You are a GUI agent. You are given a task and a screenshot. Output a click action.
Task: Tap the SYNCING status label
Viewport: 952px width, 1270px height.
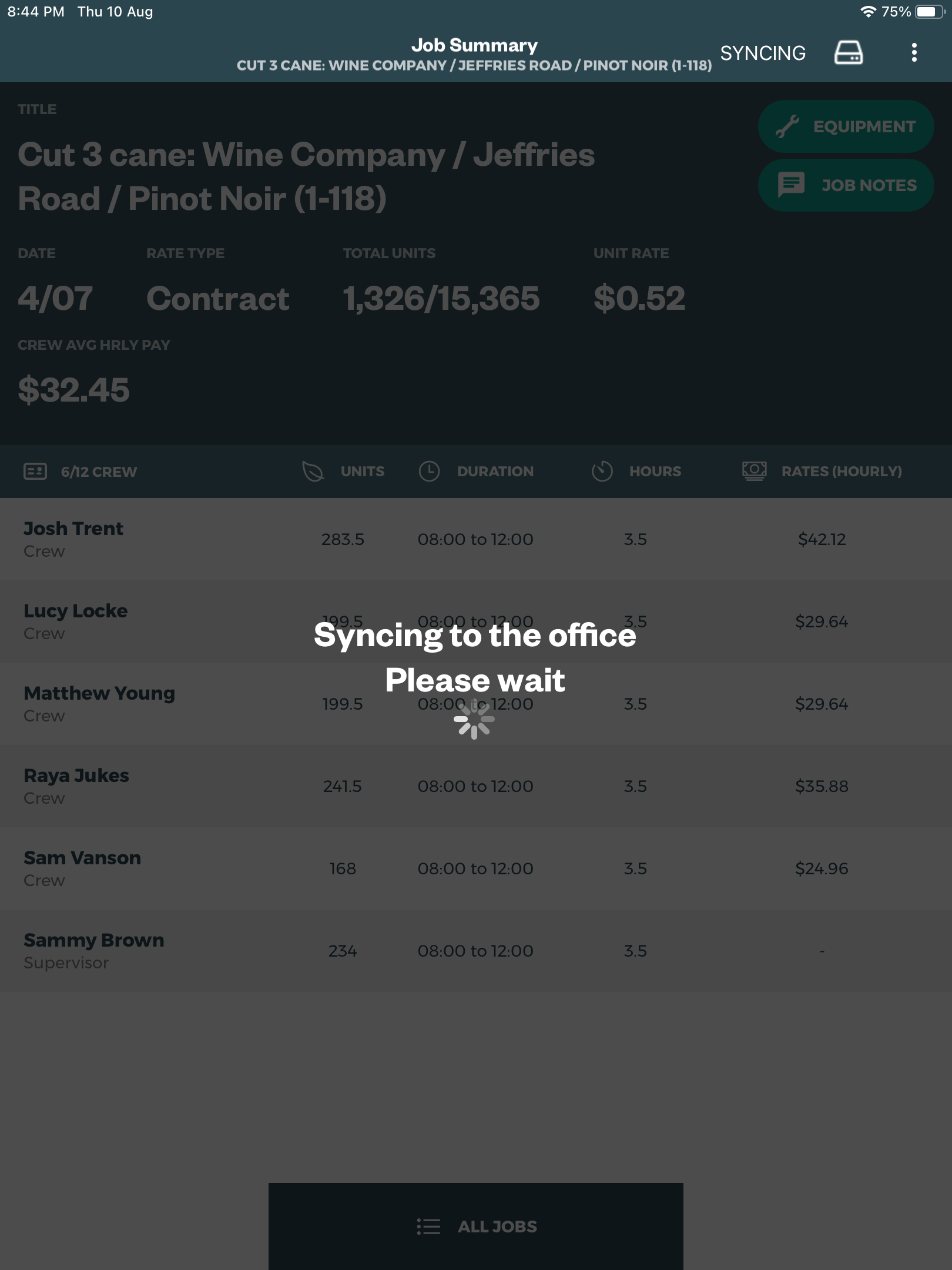(x=763, y=53)
